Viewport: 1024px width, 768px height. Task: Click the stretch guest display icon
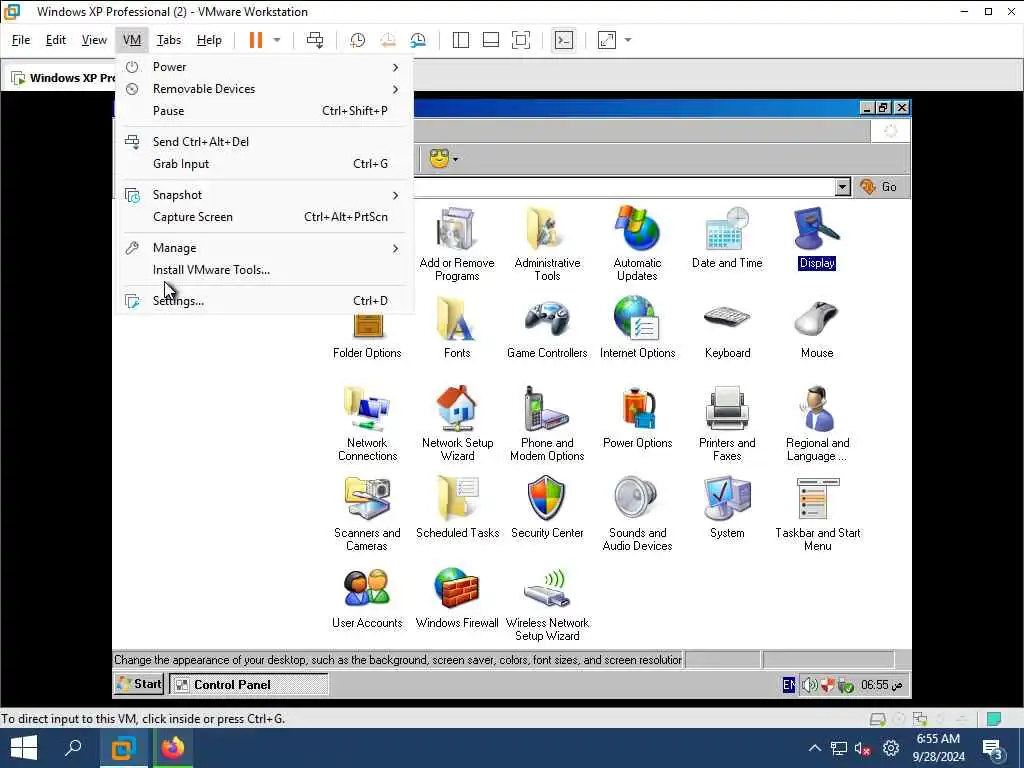[x=607, y=40]
